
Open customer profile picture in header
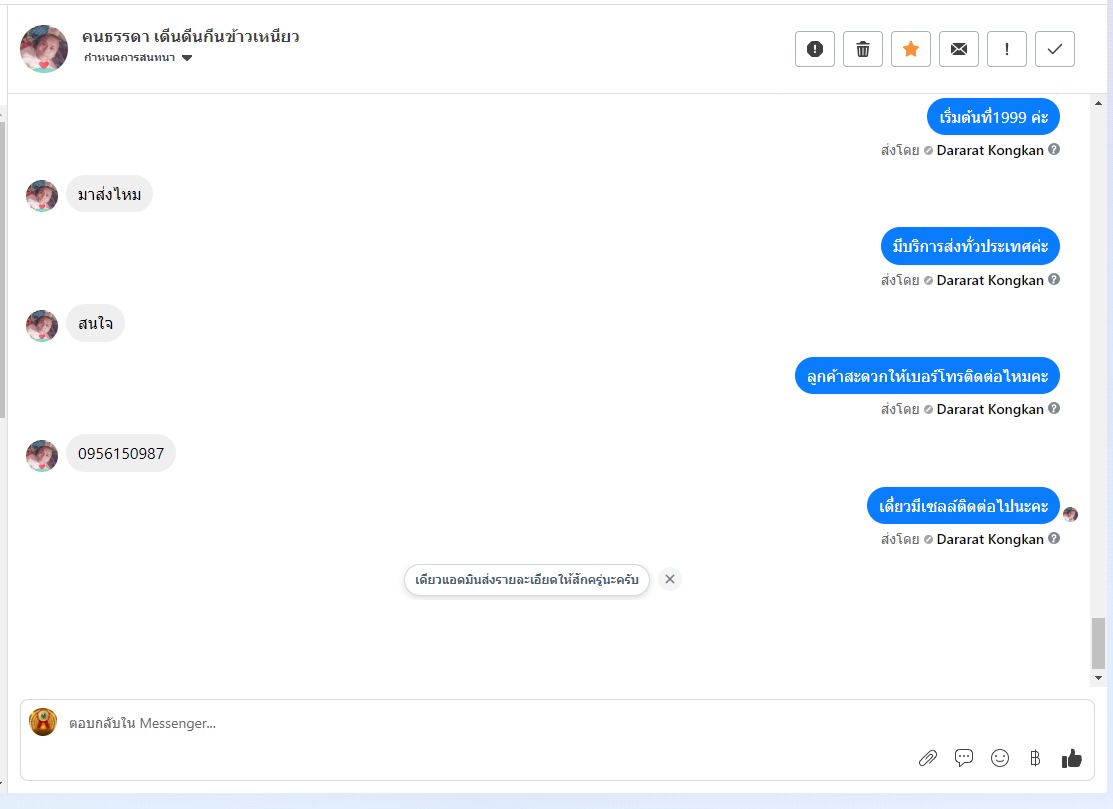tap(44, 49)
